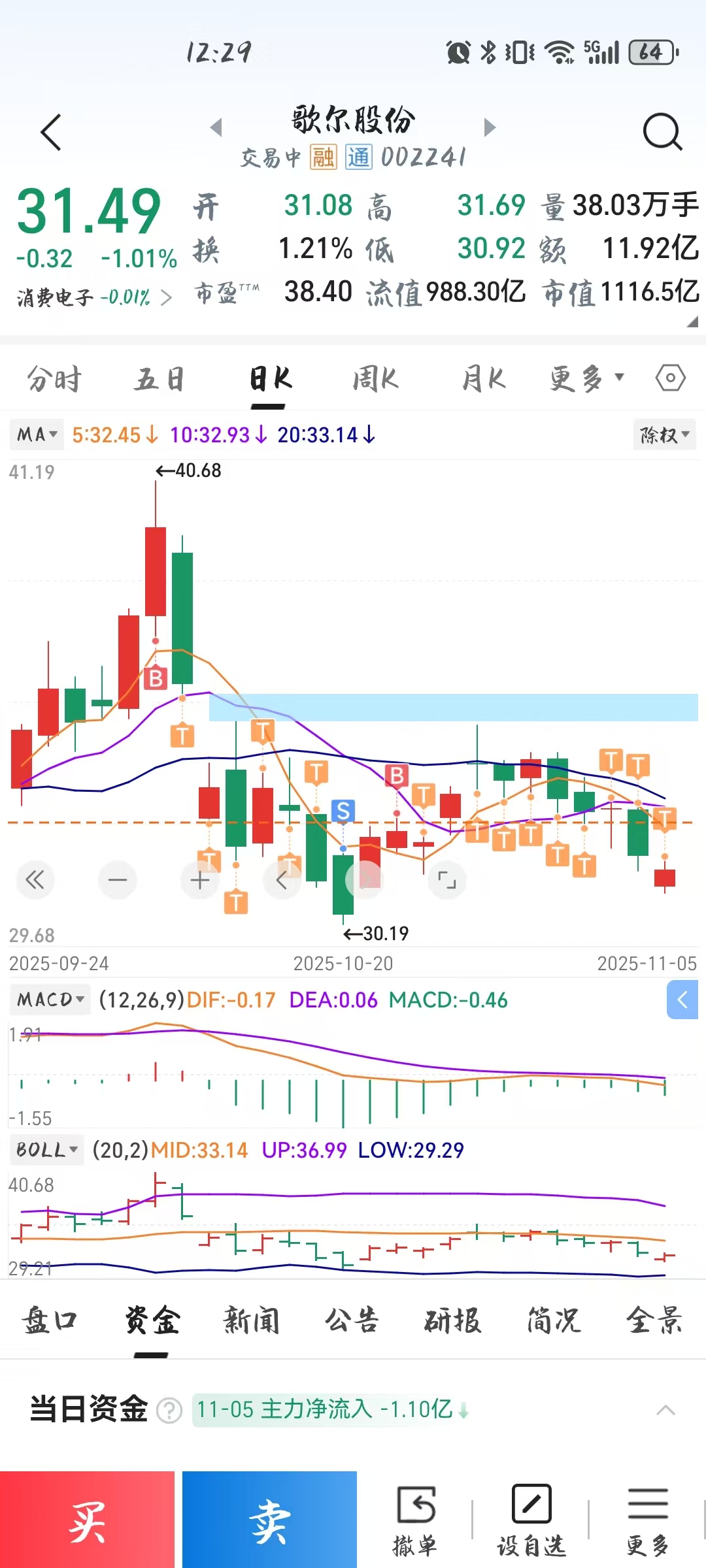Expand quote details corner triangle
Image resolution: width=706 pixels, height=1568 pixels.
pyautogui.click(x=692, y=321)
